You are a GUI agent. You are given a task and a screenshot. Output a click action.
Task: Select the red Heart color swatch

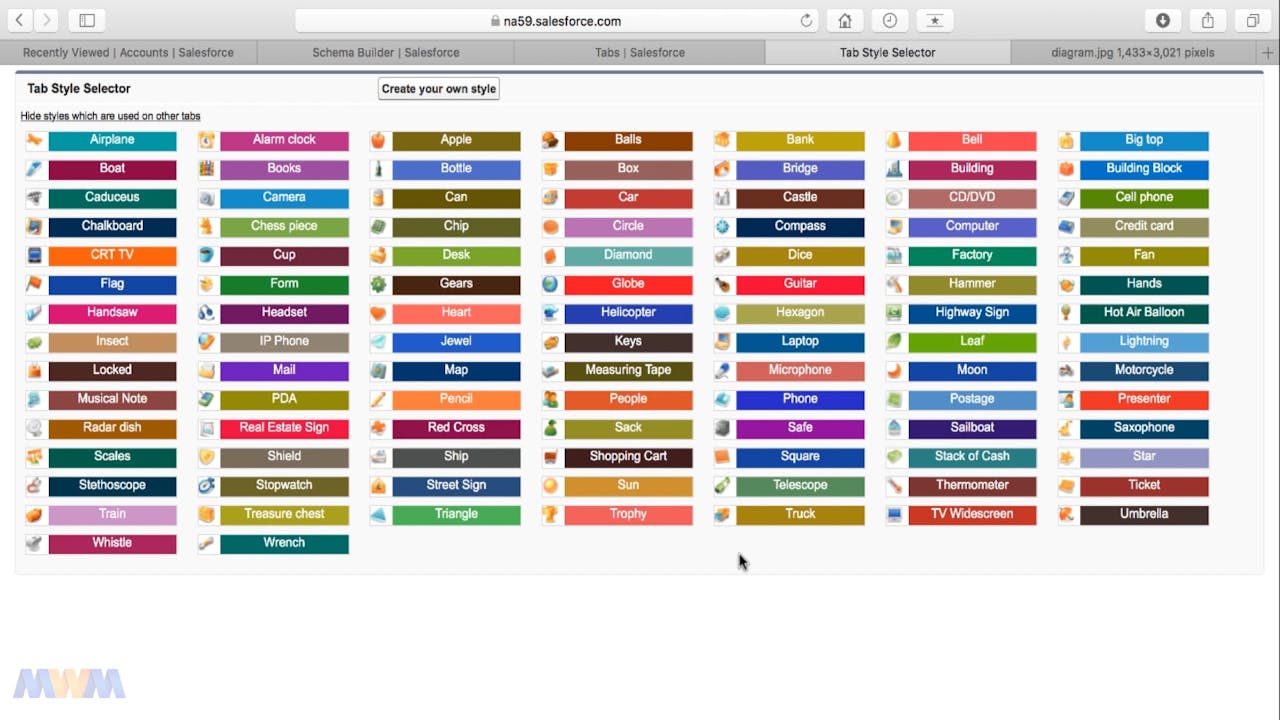[x=456, y=313]
